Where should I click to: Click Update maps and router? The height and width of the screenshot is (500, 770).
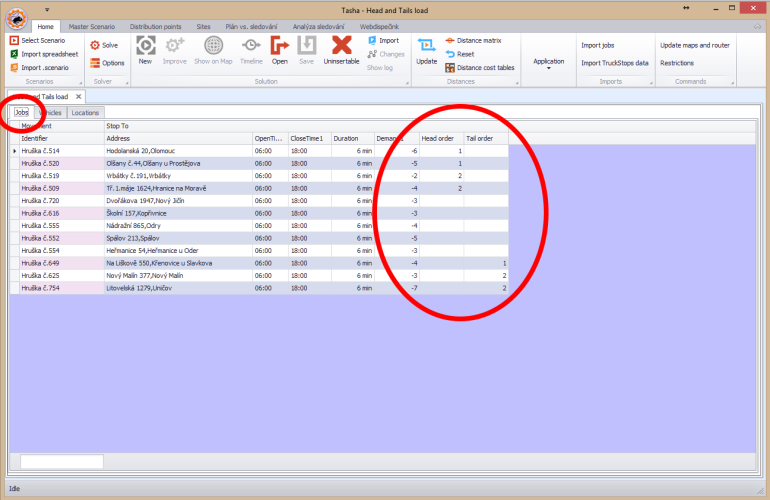click(x=695, y=45)
